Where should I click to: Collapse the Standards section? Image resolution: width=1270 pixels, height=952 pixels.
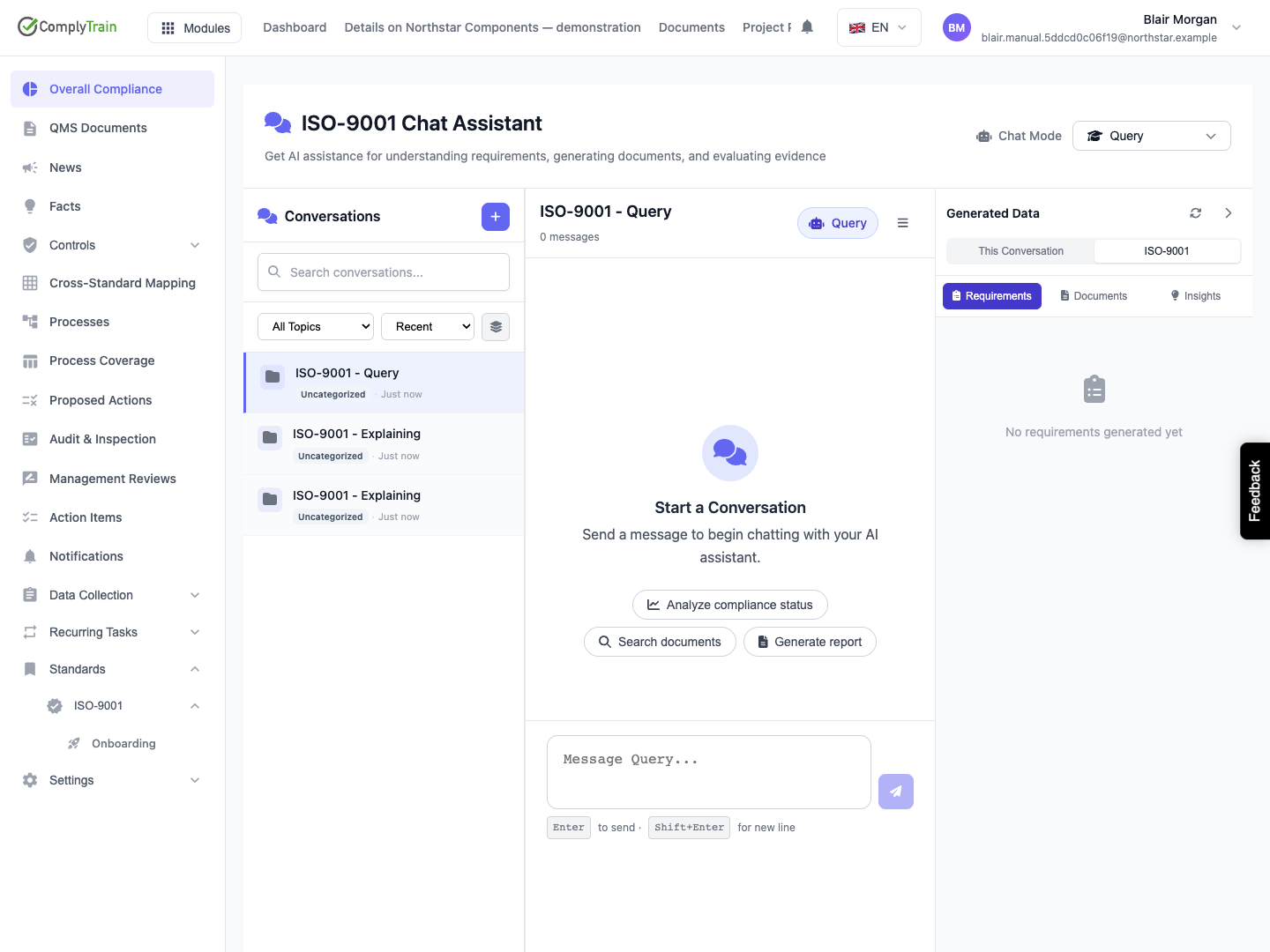coord(112,669)
